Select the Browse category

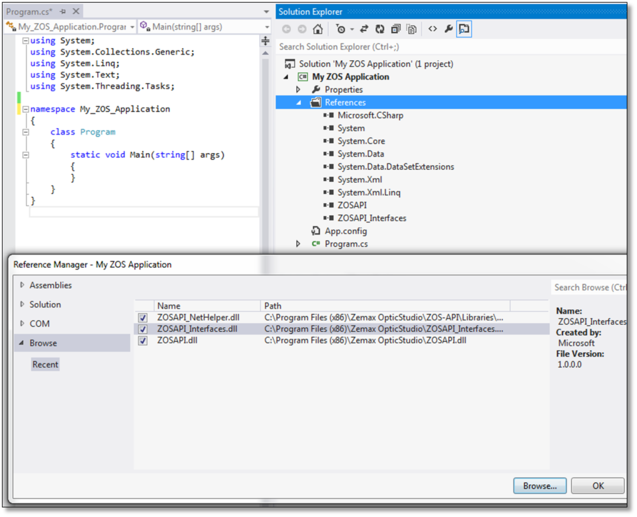coord(72,343)
